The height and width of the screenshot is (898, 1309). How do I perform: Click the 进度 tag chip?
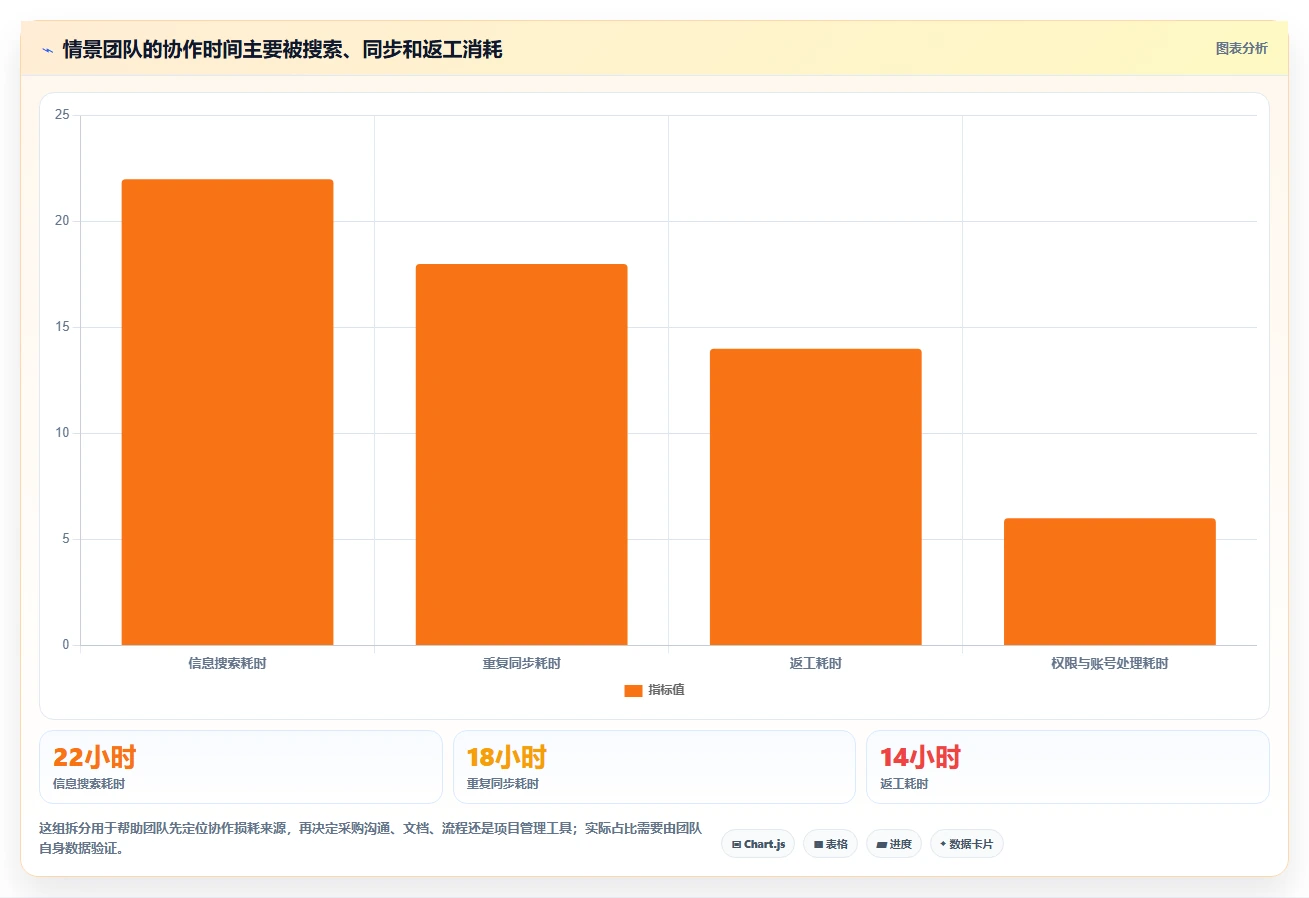894,844
